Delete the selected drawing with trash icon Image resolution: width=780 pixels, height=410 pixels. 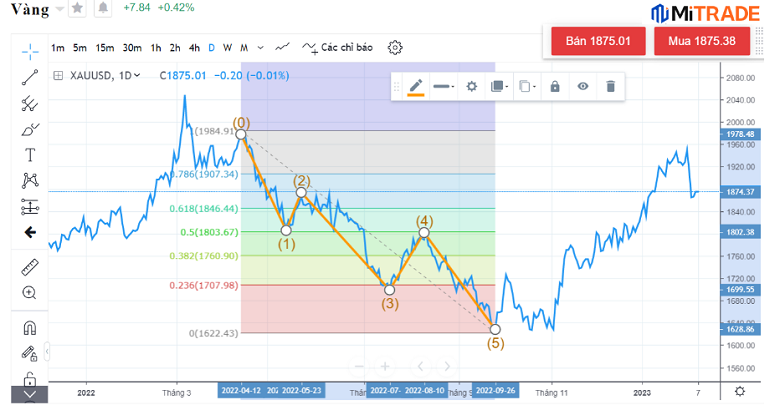tap(610, 87)
